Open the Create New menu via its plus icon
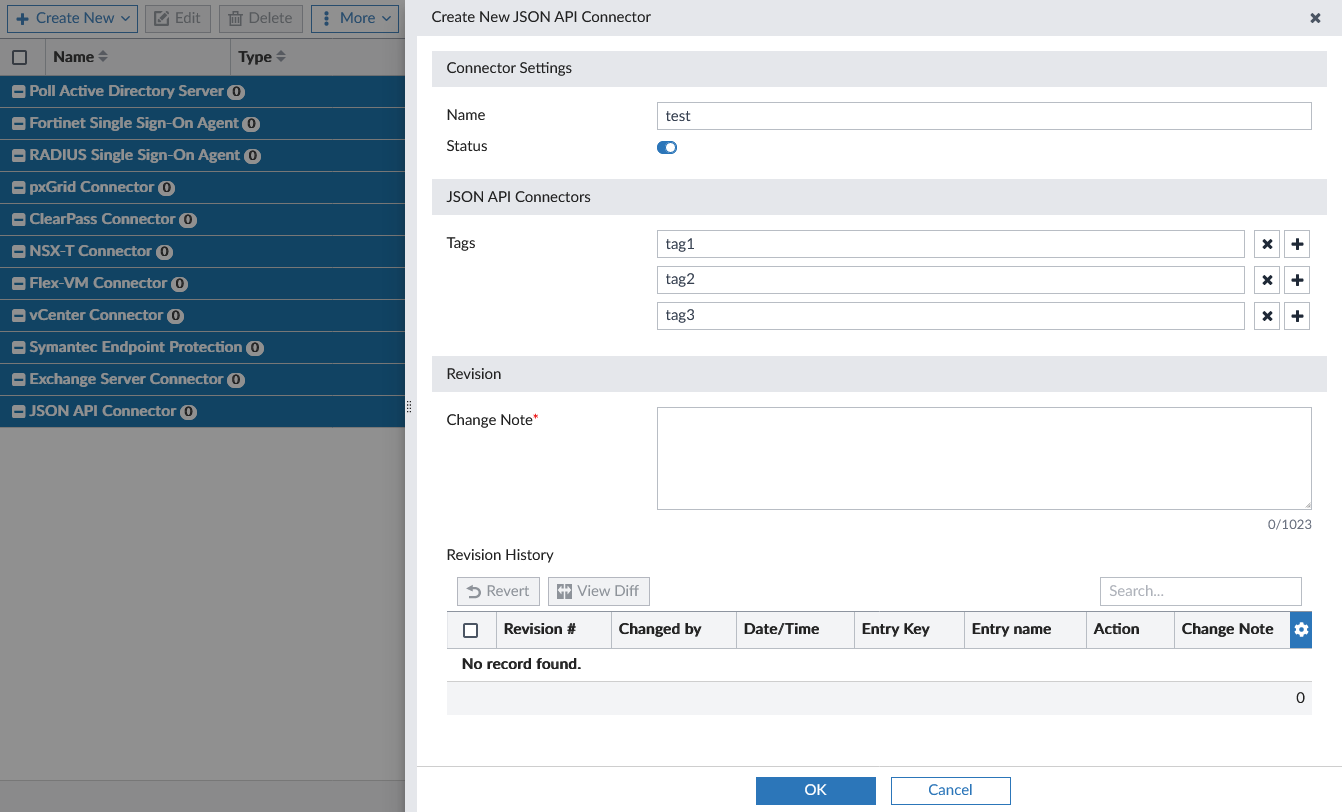Viewport: 1342px width, 812px height. 22,18
